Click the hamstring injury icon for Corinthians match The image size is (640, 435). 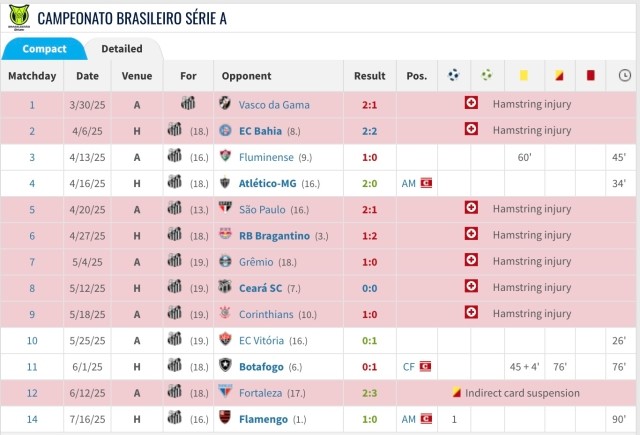point(470,313)
